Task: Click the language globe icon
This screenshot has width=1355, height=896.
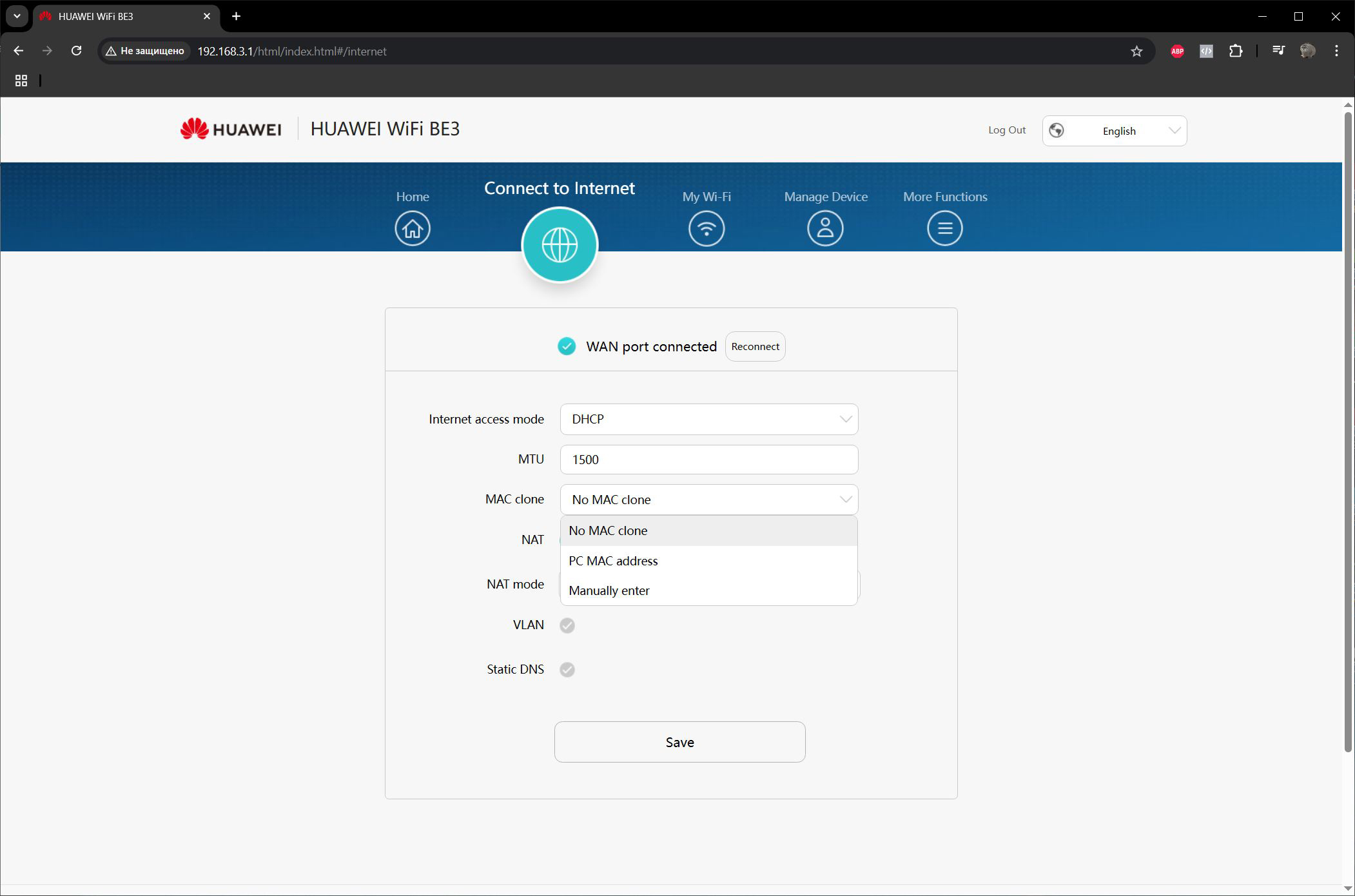Action: click(1057, 131)
